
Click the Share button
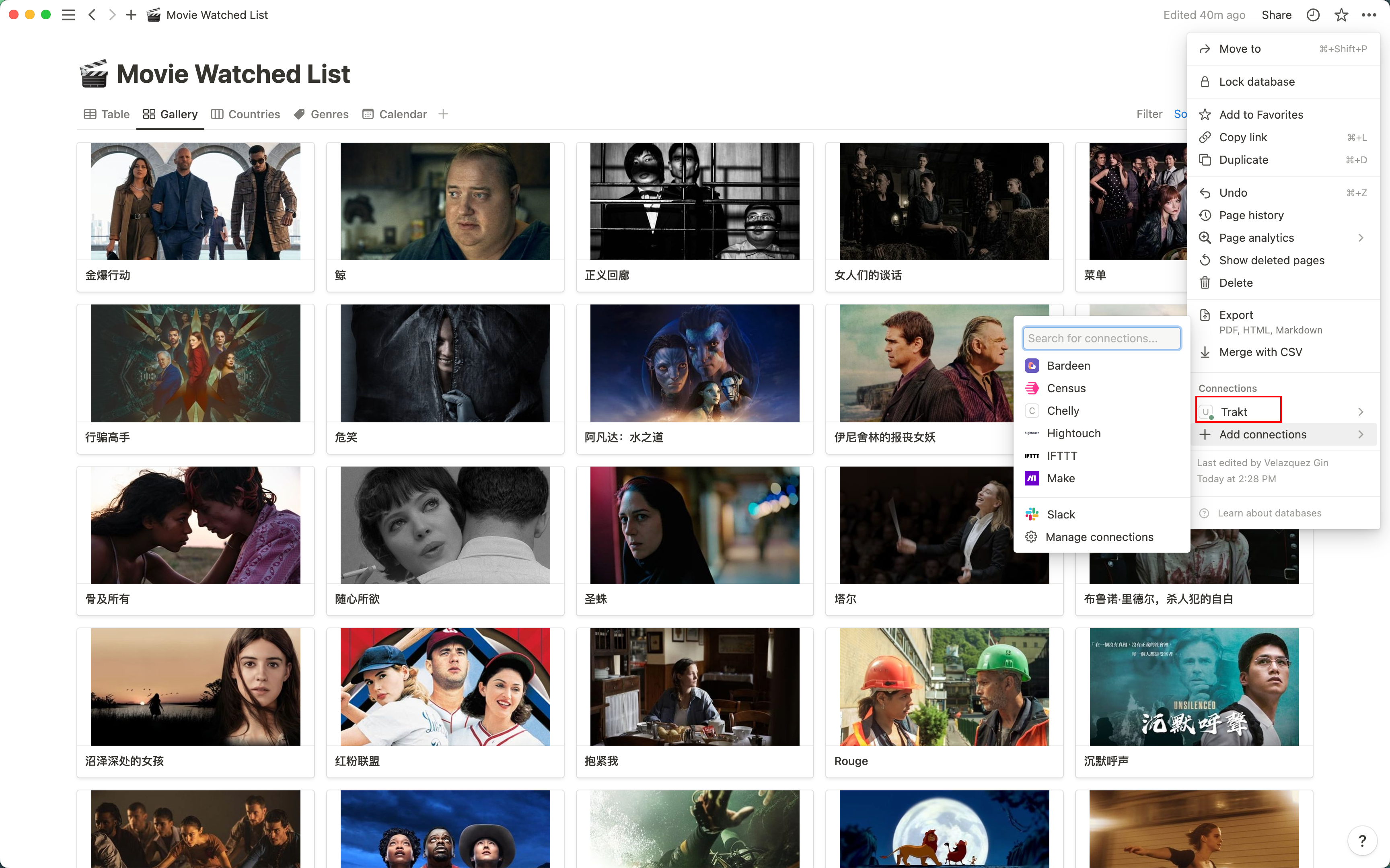click(1276, 15)
